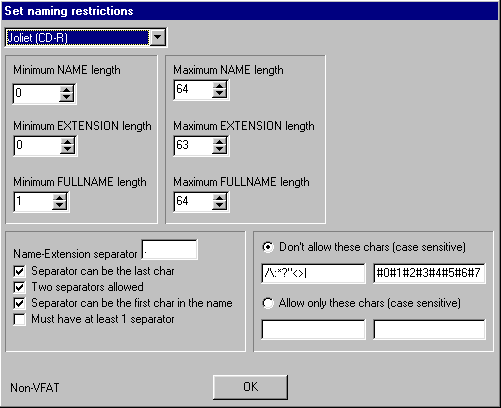Select Allow only these chars radio button

pos(268,303)
